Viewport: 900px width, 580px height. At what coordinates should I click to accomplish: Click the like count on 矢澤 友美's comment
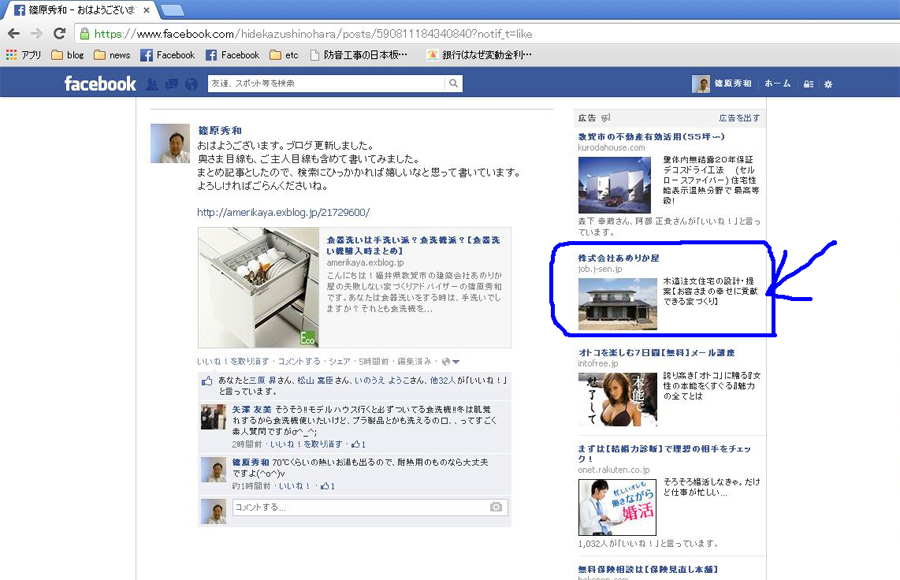point(358,444)
